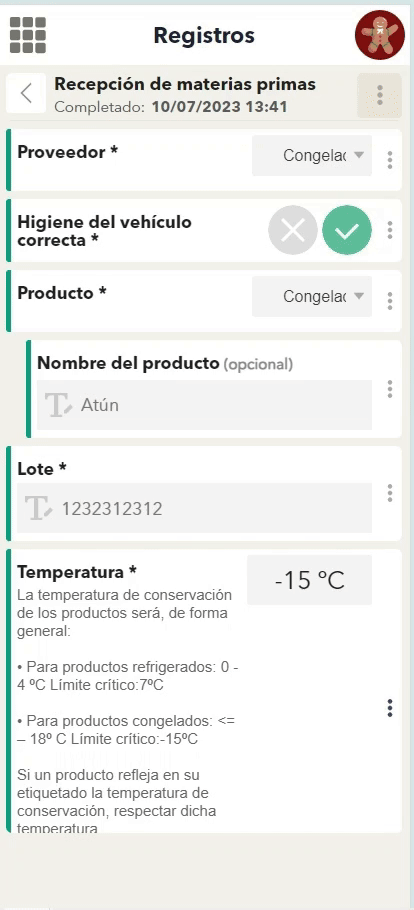
Task: Open Producto row three-dot options
Action: click(390, 301)
